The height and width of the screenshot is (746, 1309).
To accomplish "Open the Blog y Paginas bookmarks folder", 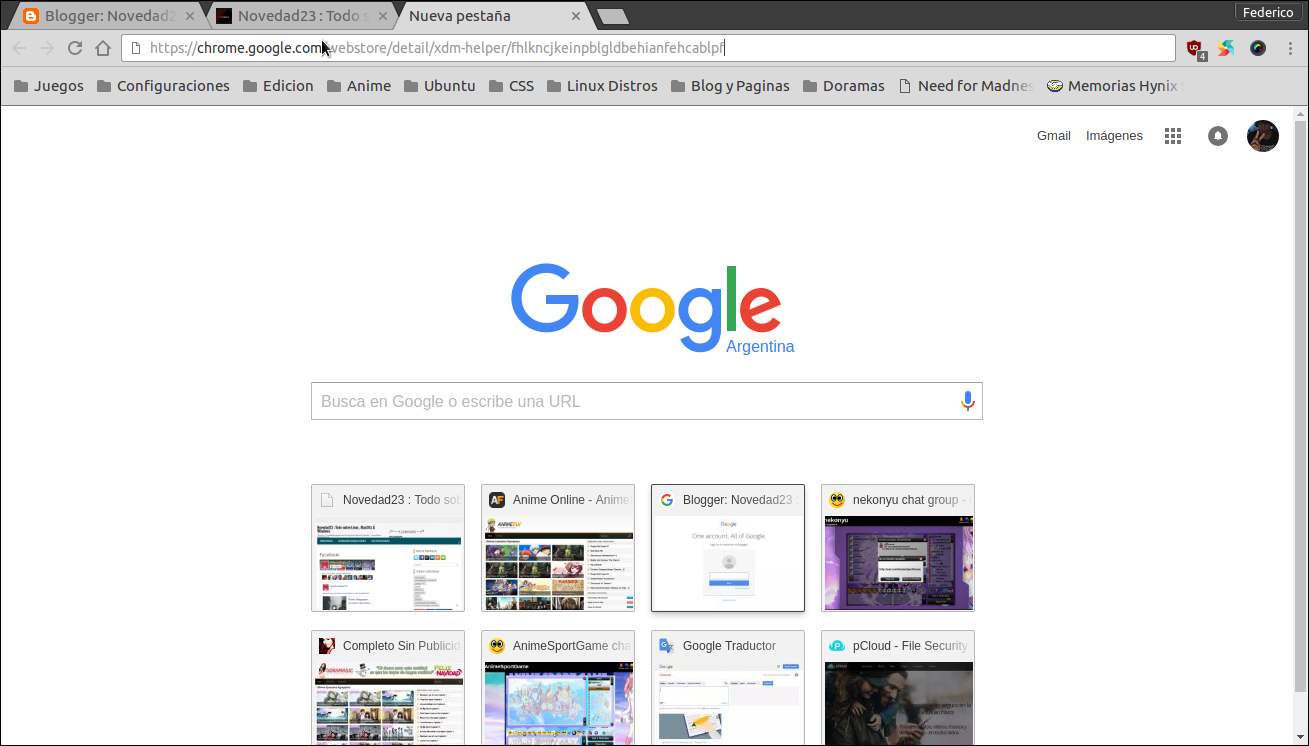I will 729,86.
